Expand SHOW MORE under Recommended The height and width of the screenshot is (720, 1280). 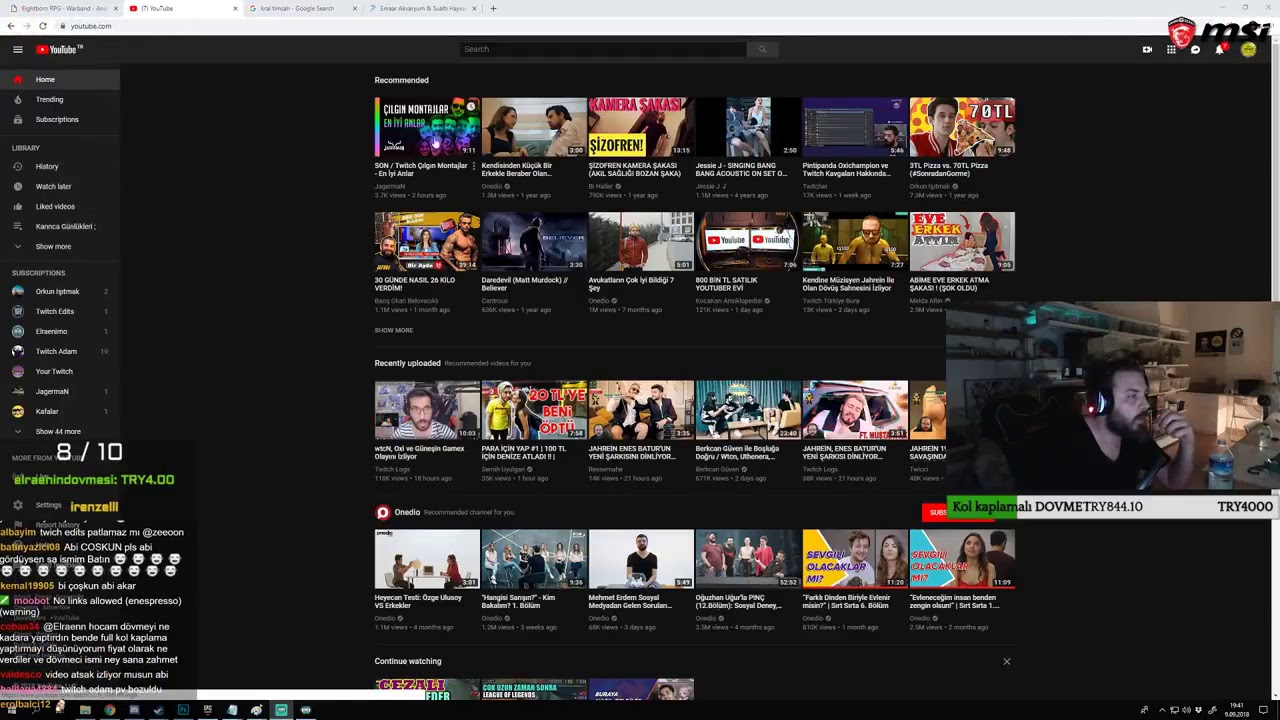393,330
